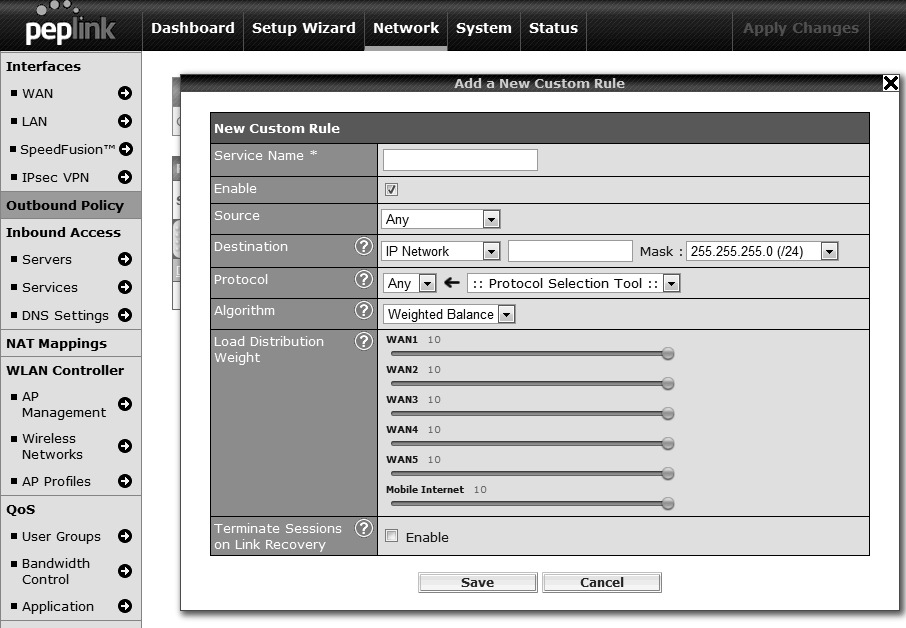Click the Mobile Internet weight slider handle

(667, 504)
